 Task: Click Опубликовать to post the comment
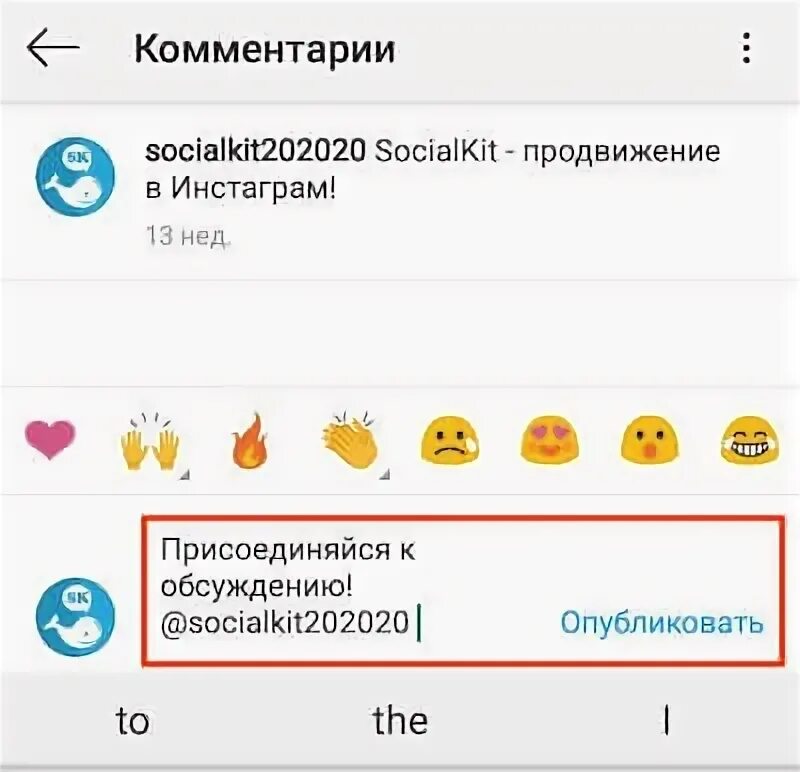662,623
